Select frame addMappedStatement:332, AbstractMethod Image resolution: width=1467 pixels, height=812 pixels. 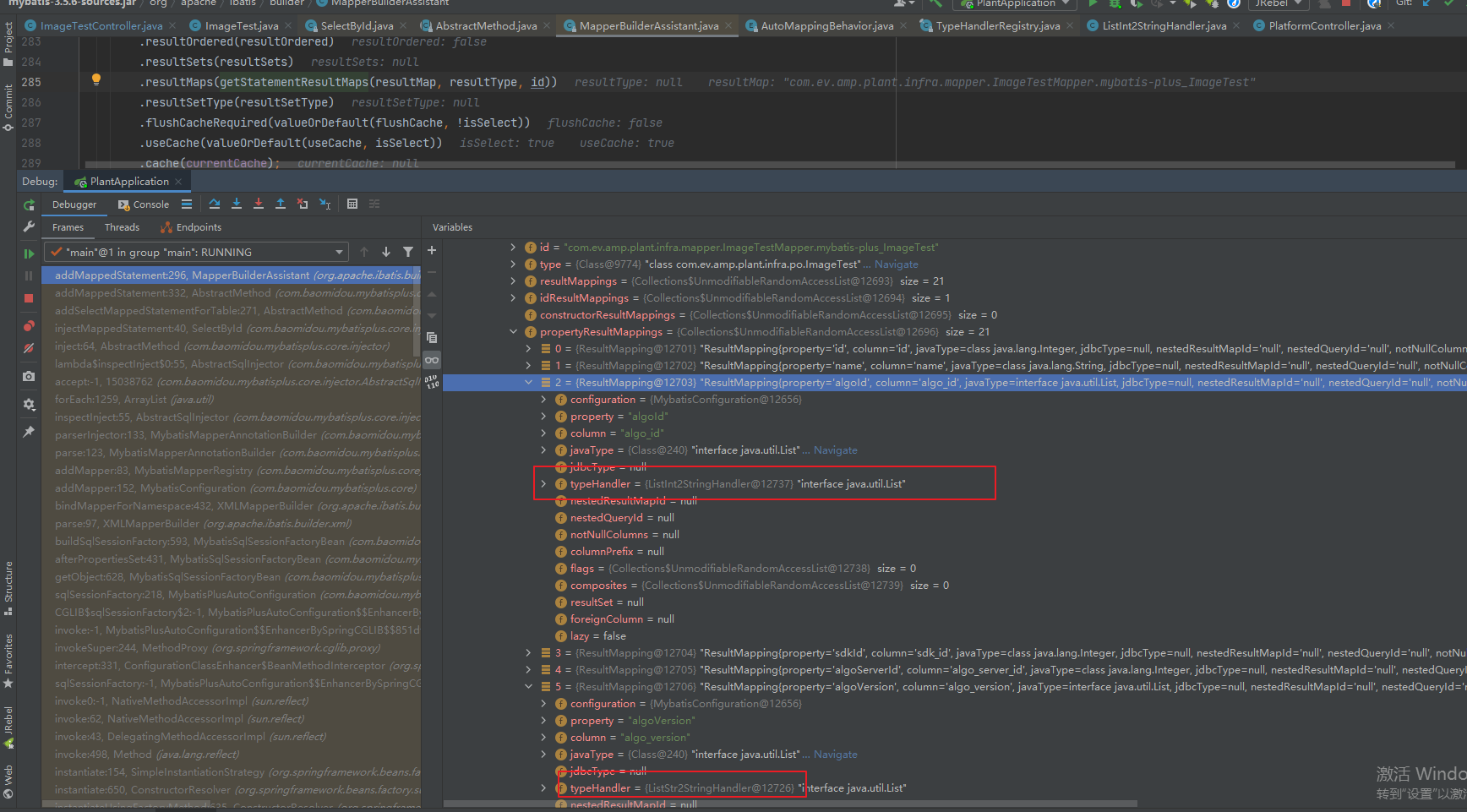click(x=232, y=293)
